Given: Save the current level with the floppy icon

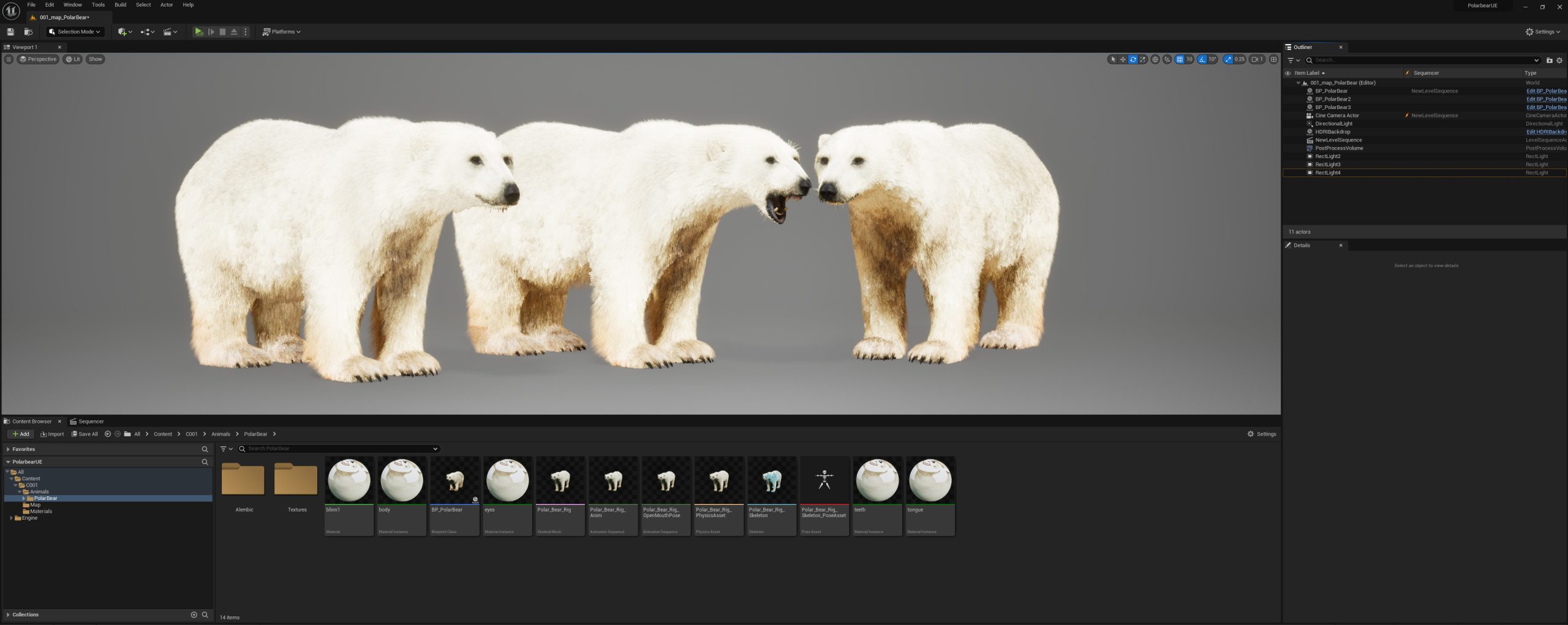Looking at the screenshot, I should (x=10, y=32).
